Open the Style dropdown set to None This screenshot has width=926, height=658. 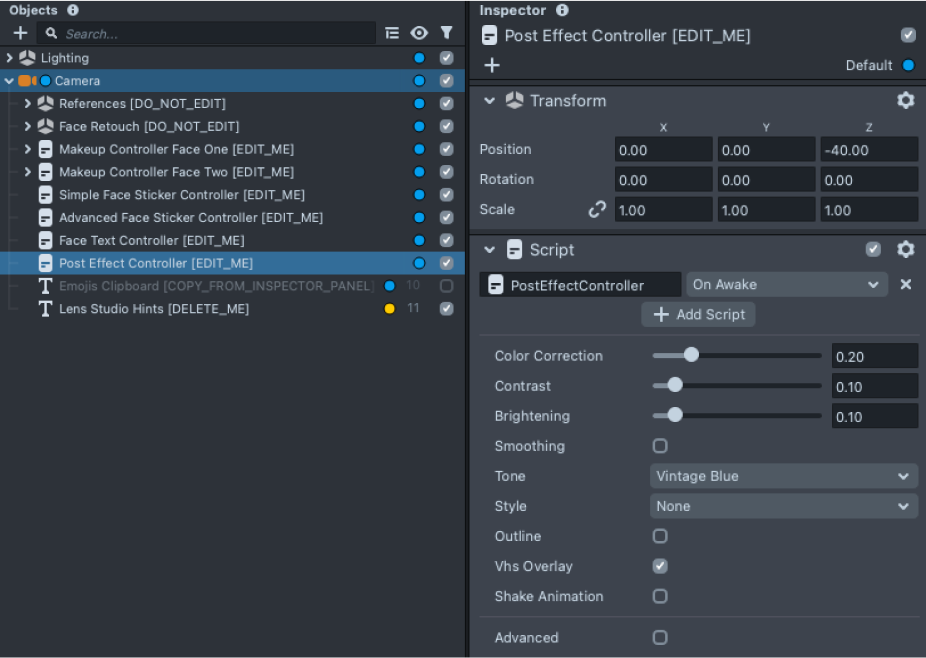(x=783, y=506)
